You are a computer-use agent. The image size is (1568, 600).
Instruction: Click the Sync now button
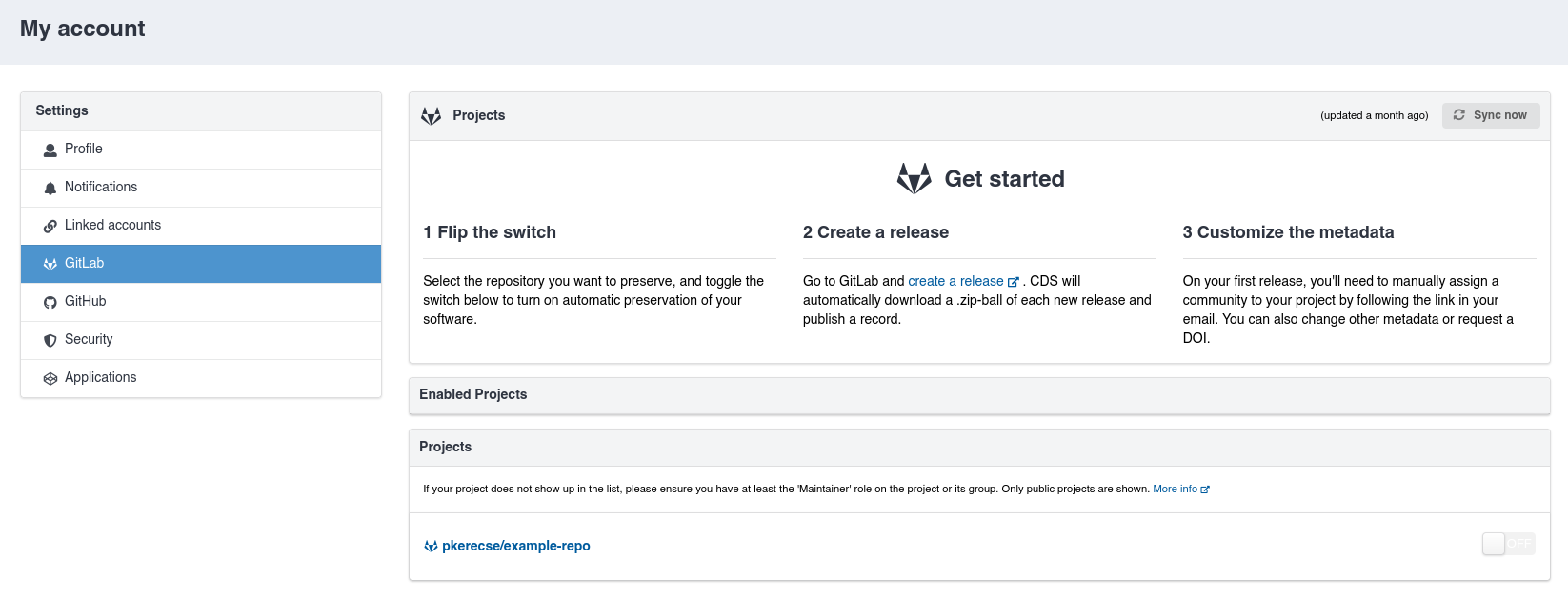[x=1491, y=115]
